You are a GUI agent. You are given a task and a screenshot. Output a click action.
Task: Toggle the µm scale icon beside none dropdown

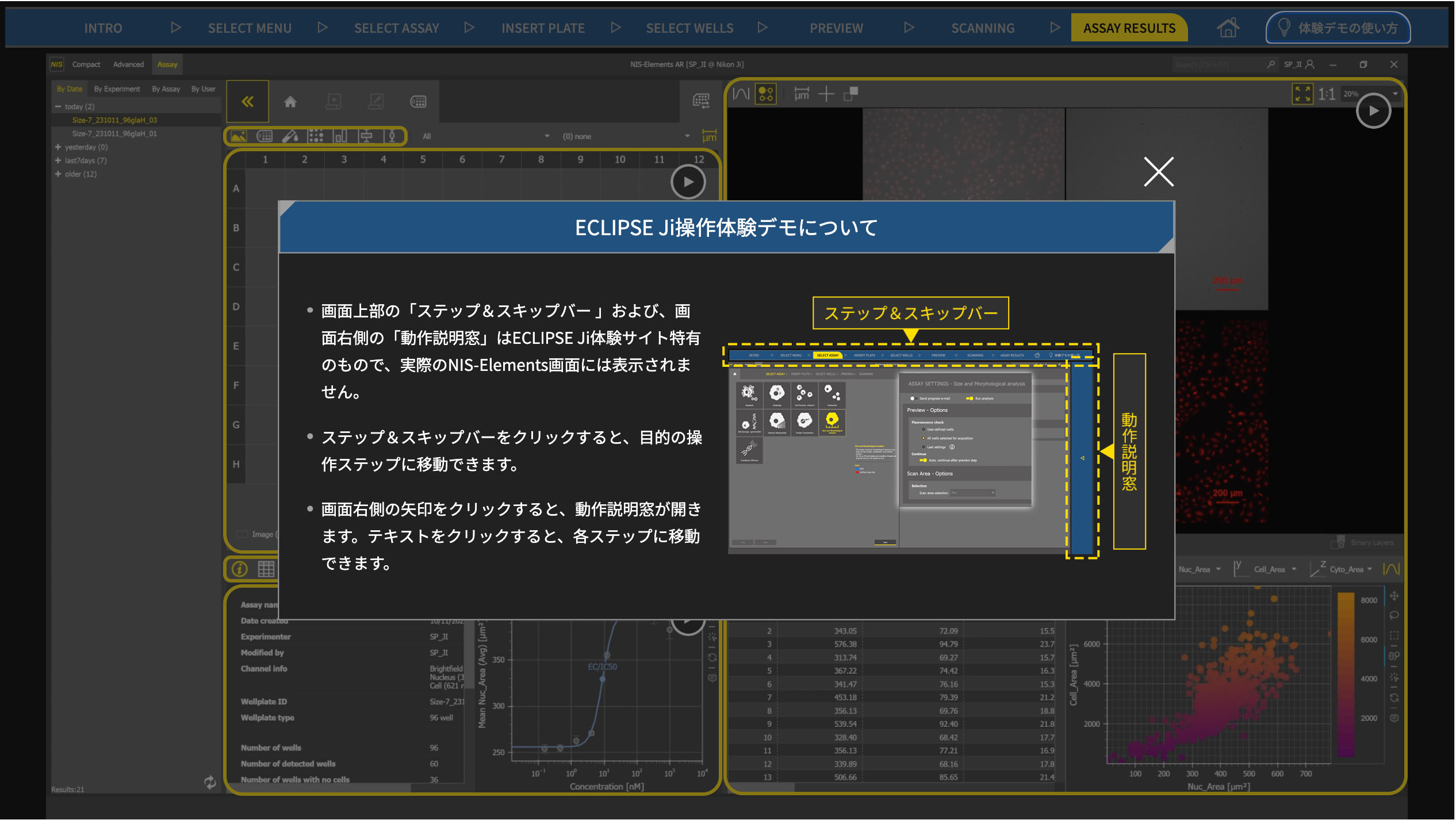pyautogui.click(x=710, y=136)
